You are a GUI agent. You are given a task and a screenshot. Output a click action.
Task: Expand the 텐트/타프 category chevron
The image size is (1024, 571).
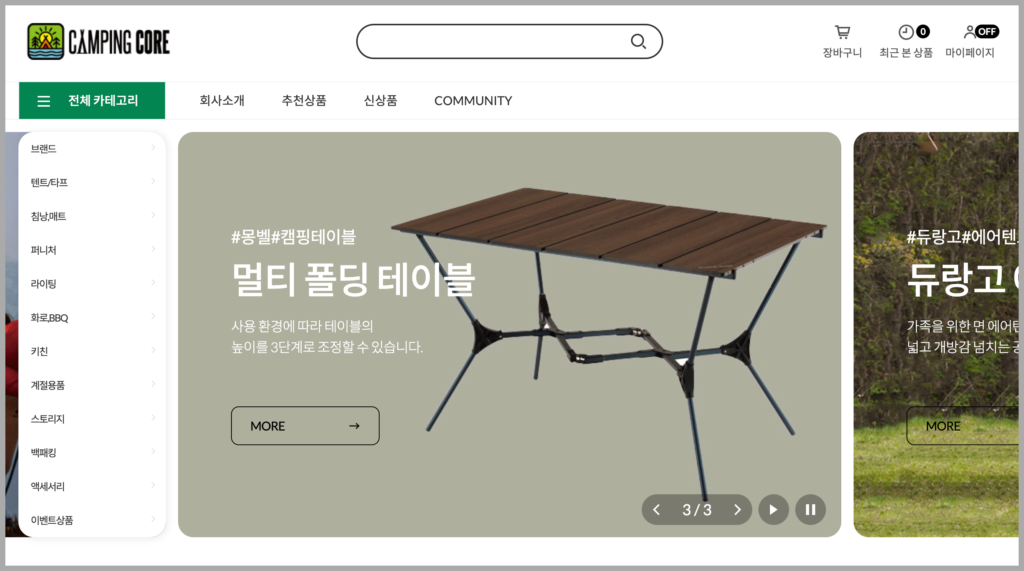153,181
